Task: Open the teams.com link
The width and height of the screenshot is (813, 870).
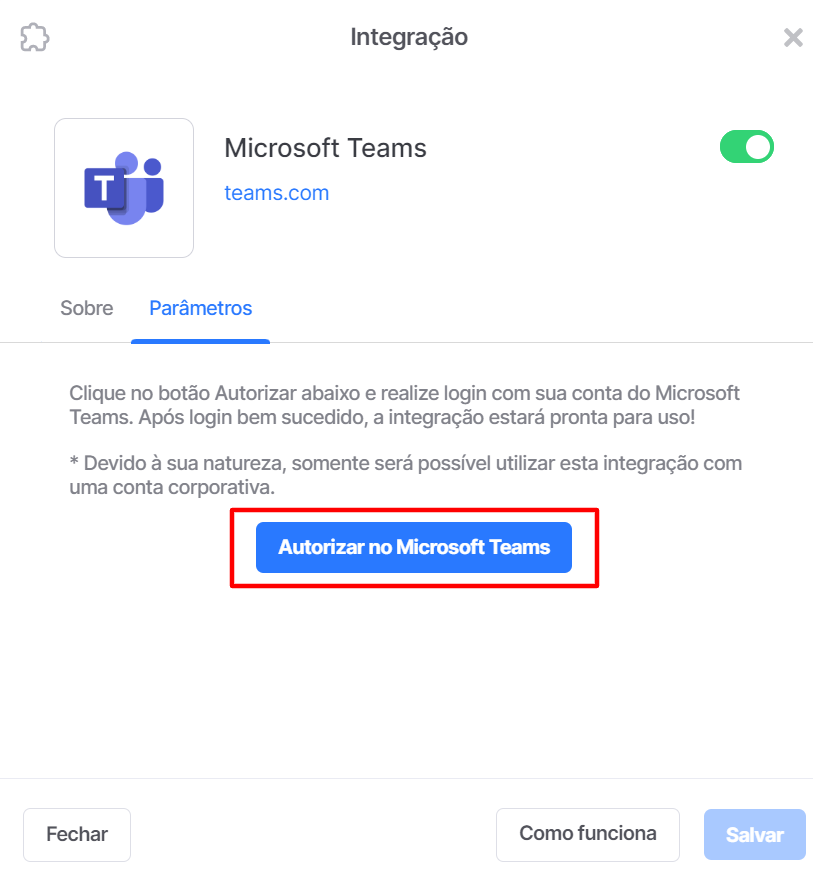Action: click(276, 193)
